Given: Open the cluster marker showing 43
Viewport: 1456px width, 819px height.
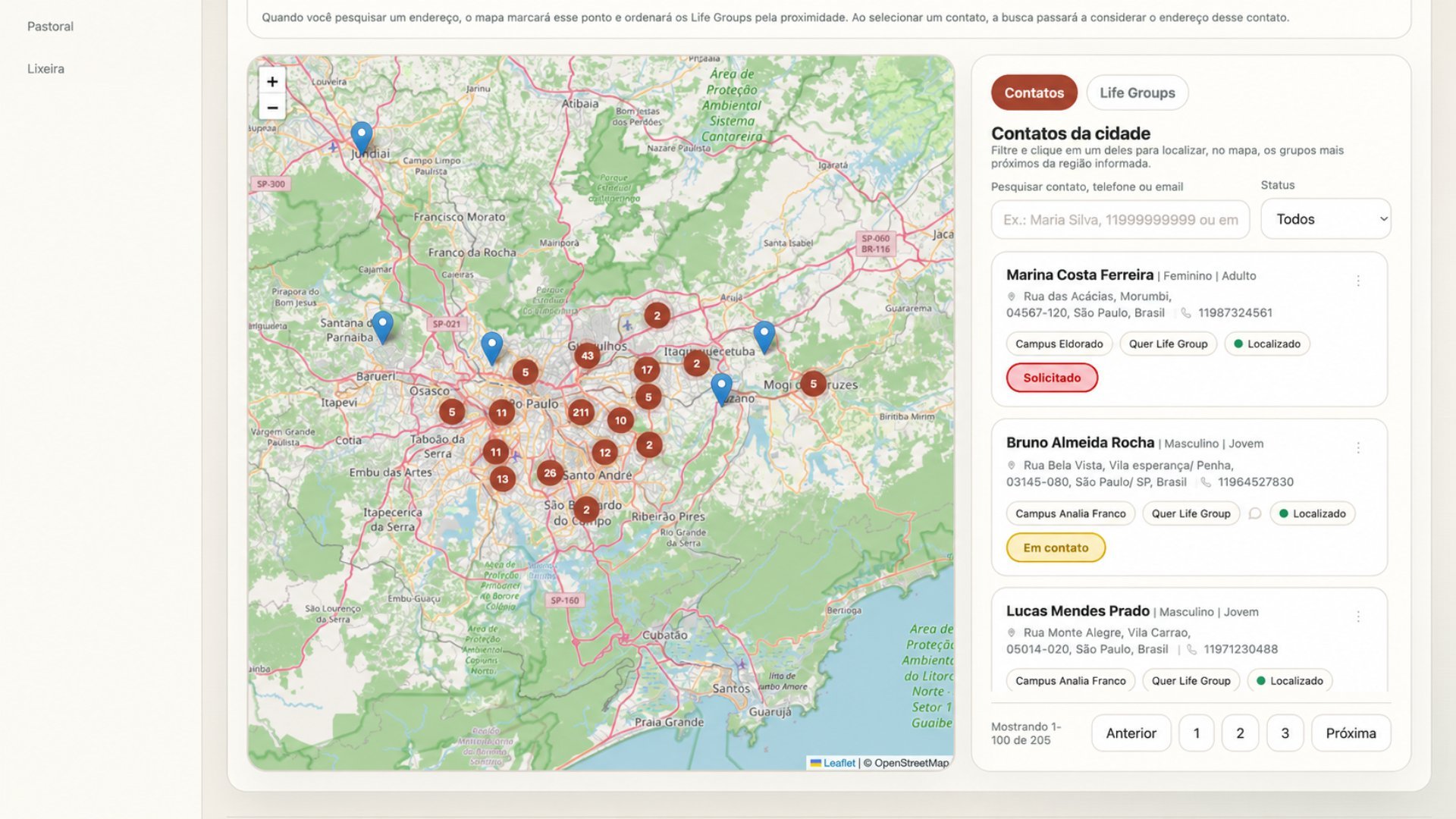Looking at the screenshot, I should 587,355.
